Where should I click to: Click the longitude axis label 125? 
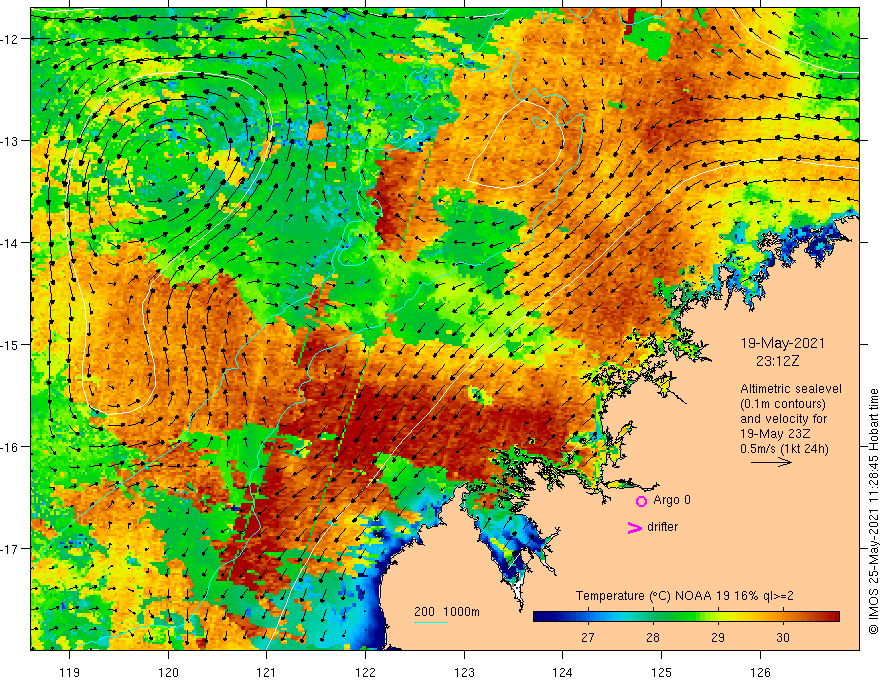coord(662,672)
